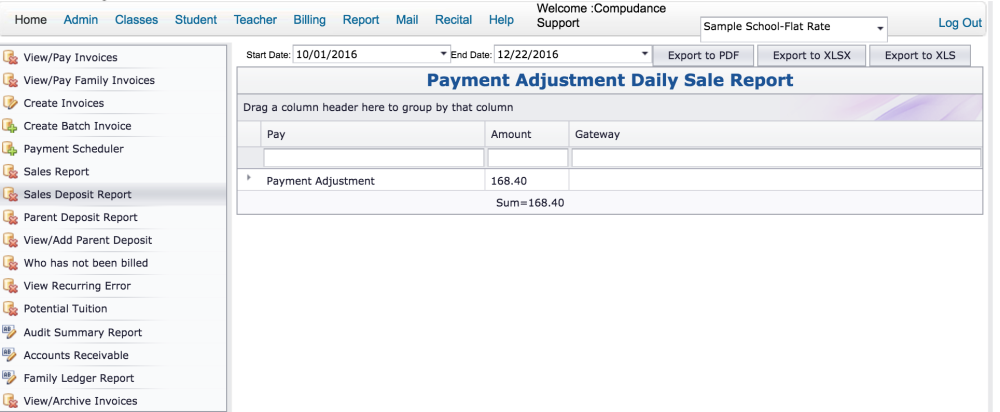The width and height of the screenshot is (1000, 412).
Task: Click the Export to XLSX button
Action: [x=811, y=55]
